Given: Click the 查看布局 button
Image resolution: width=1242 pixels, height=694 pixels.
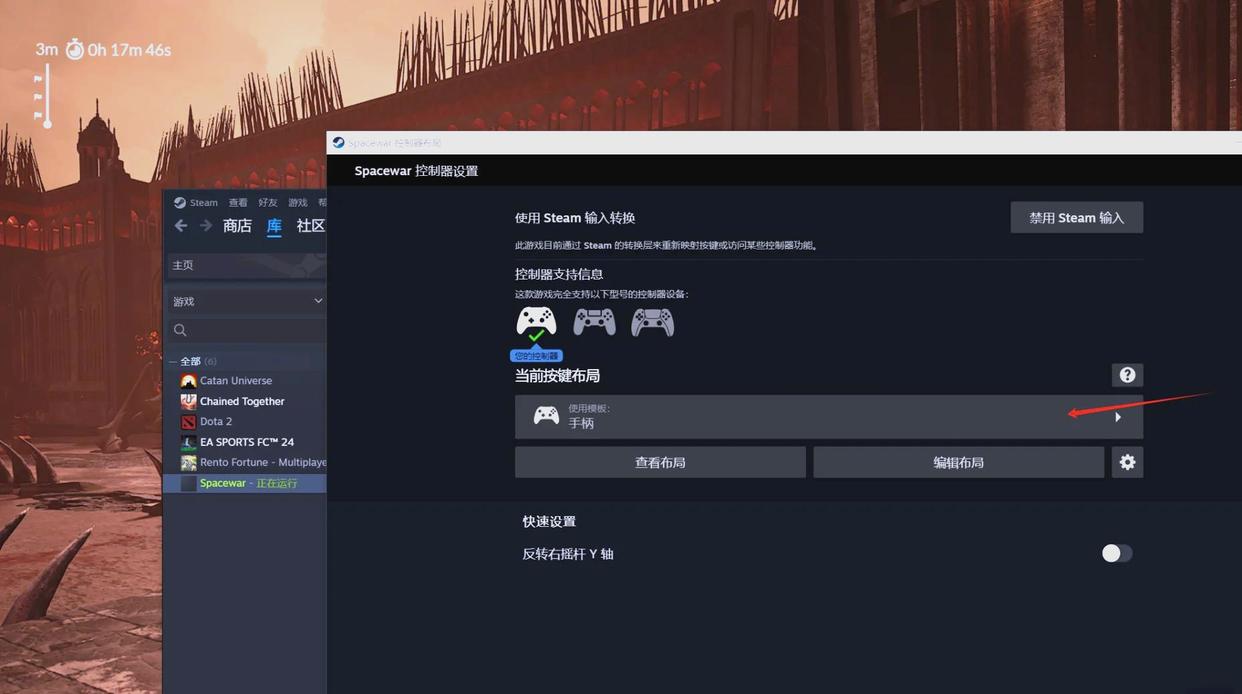Looking at the screenshot, I should [x=660, y=462].
